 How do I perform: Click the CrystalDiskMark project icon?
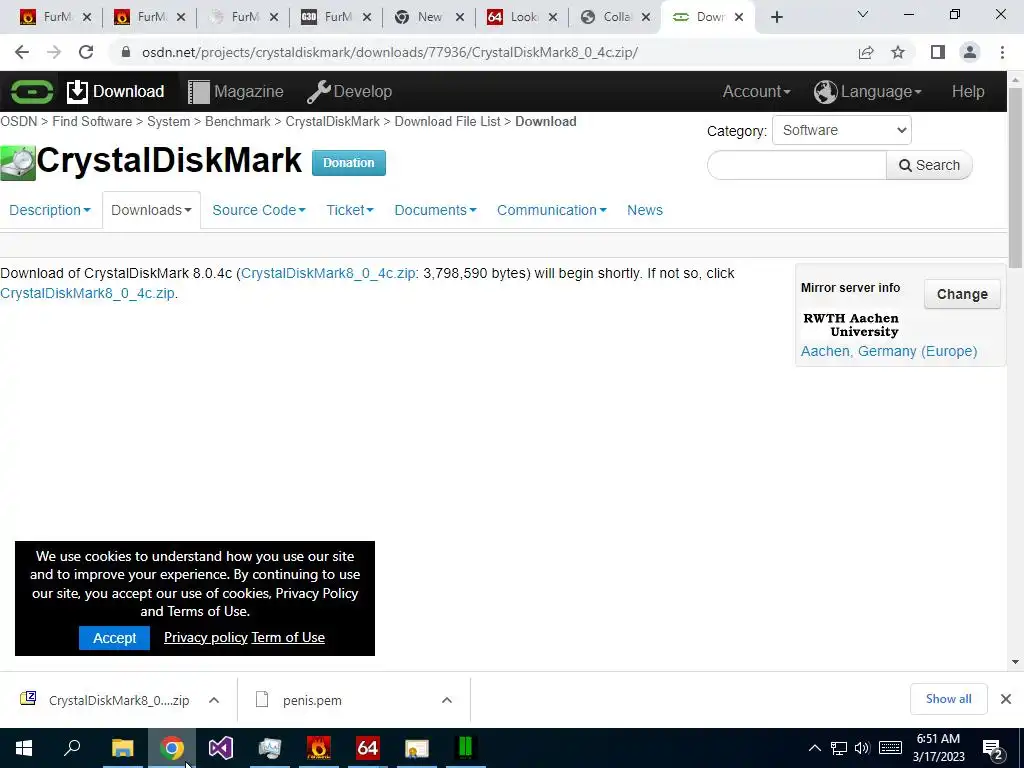18,163
